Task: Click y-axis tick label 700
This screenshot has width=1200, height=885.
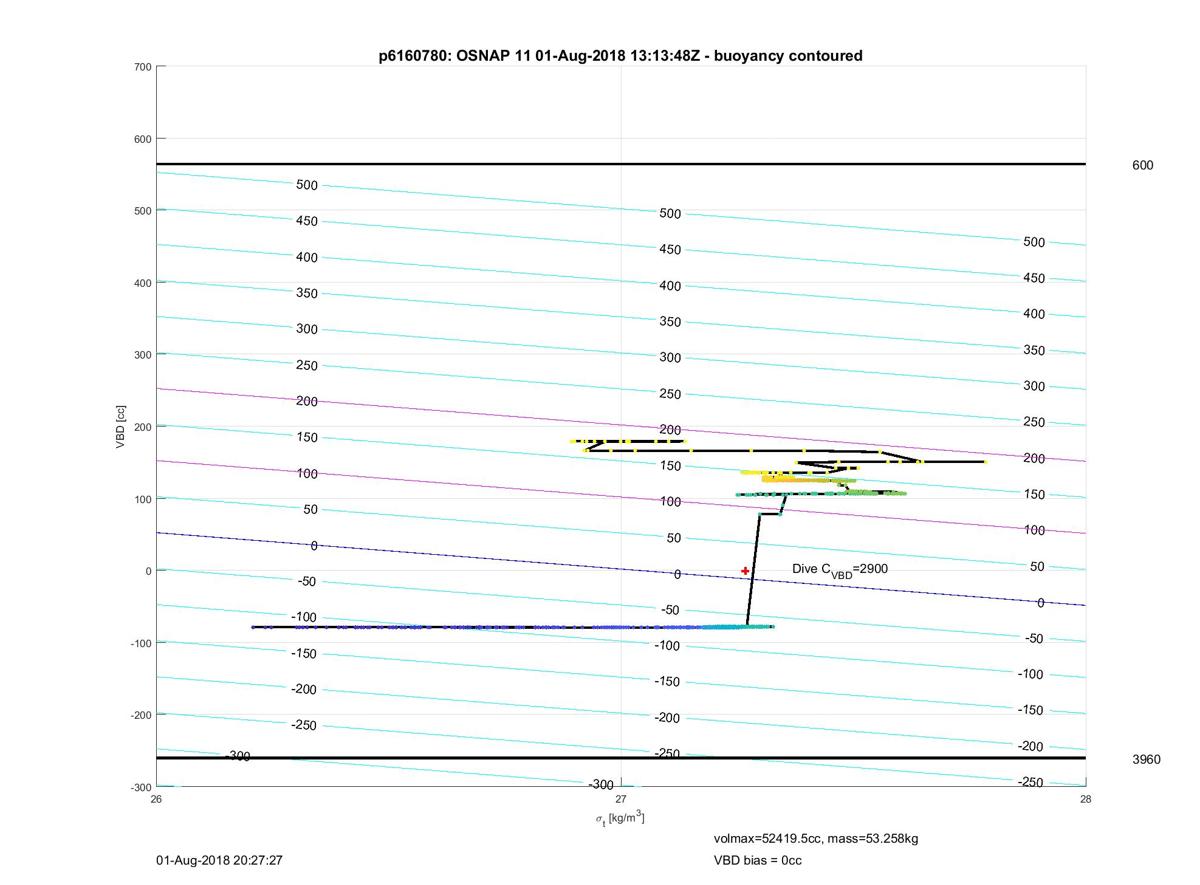Action: [143, 67]
